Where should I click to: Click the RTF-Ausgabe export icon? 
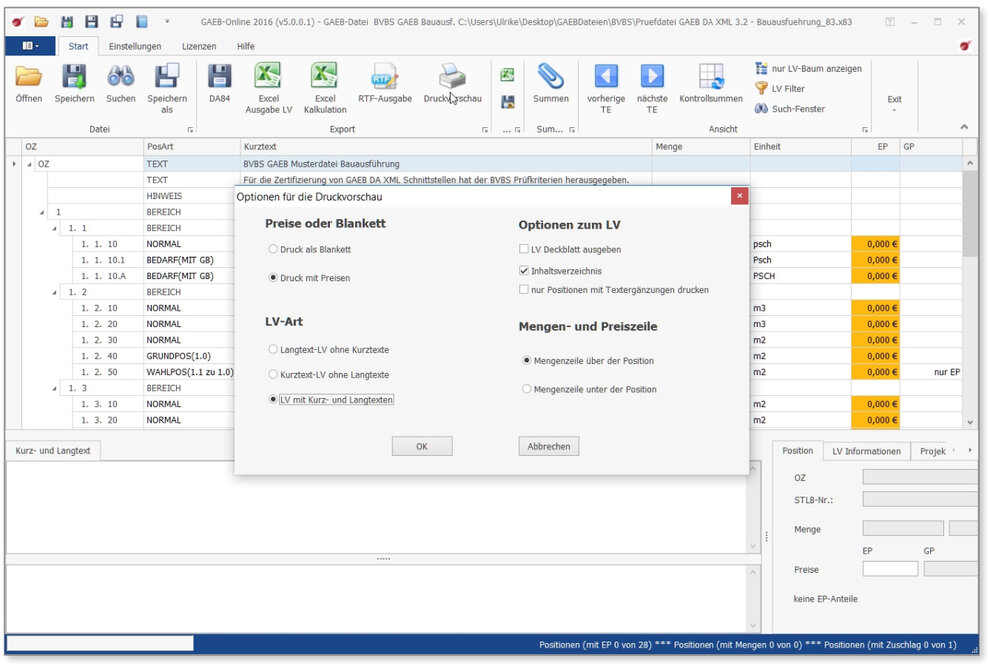pyautogui.click(x=384, y=78)
